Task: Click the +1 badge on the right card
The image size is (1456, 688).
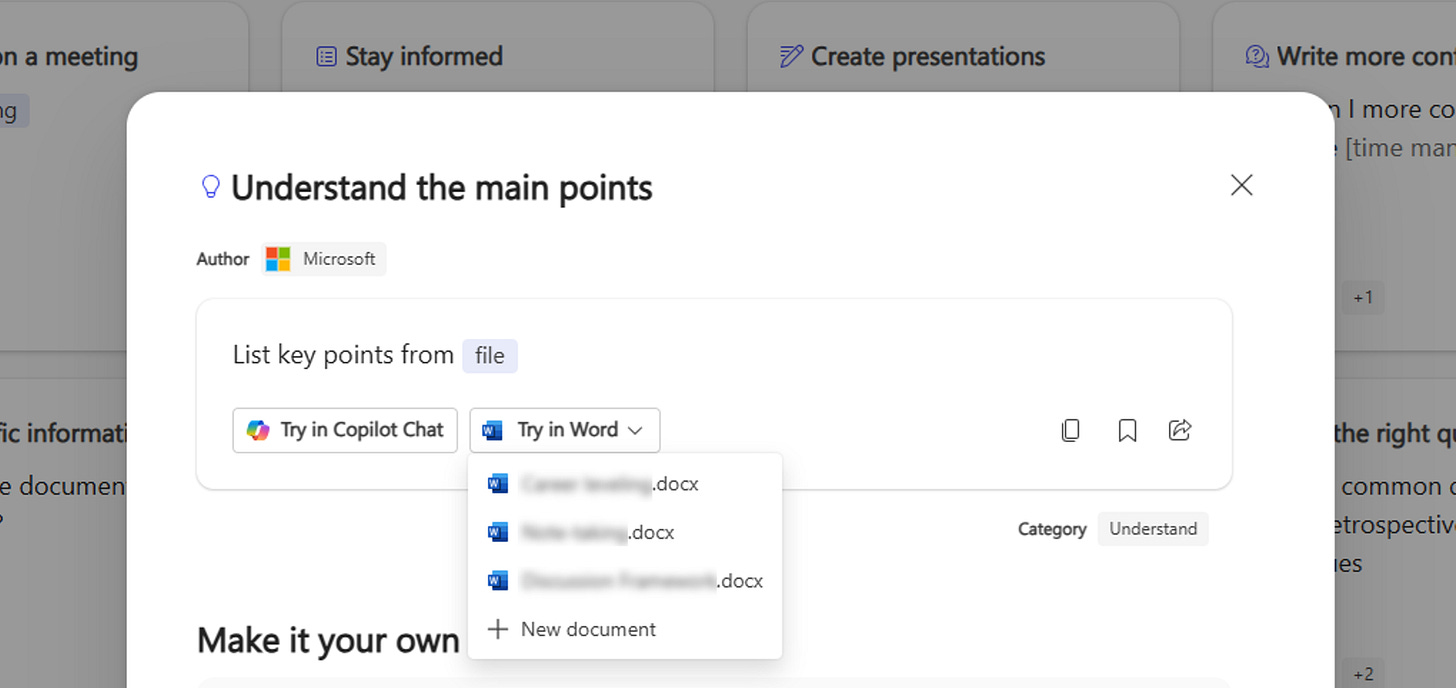Action: 1364,297
